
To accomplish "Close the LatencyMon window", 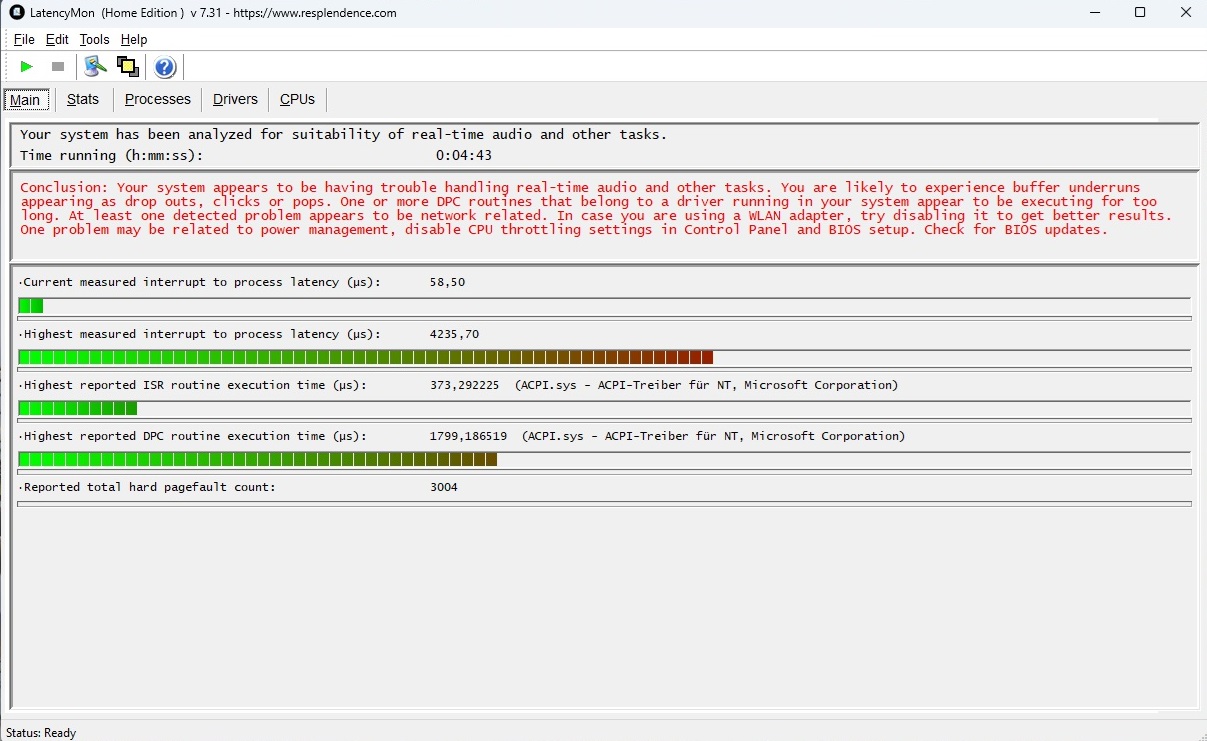I will pyautogui.click(x=1185, y=13).
